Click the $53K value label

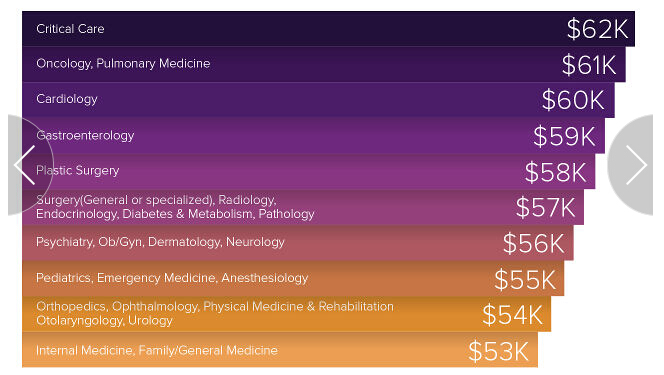[x=498, y=351]
